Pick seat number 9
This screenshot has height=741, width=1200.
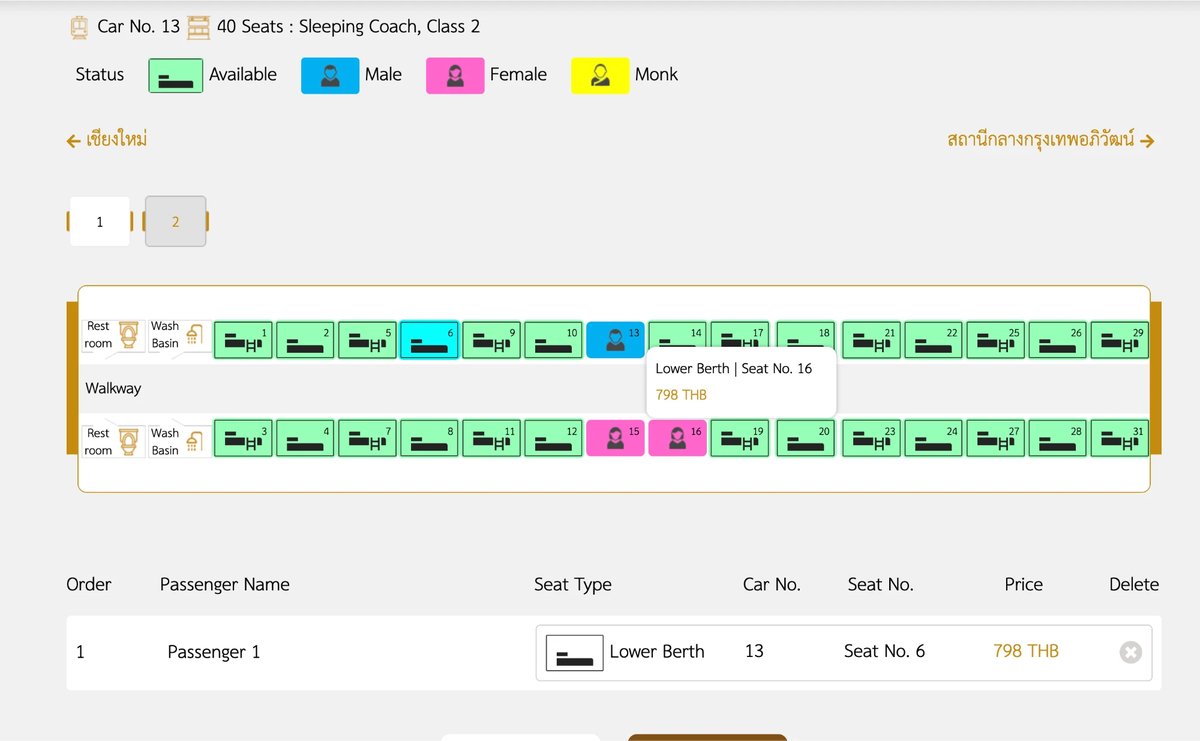coord(491,340)
